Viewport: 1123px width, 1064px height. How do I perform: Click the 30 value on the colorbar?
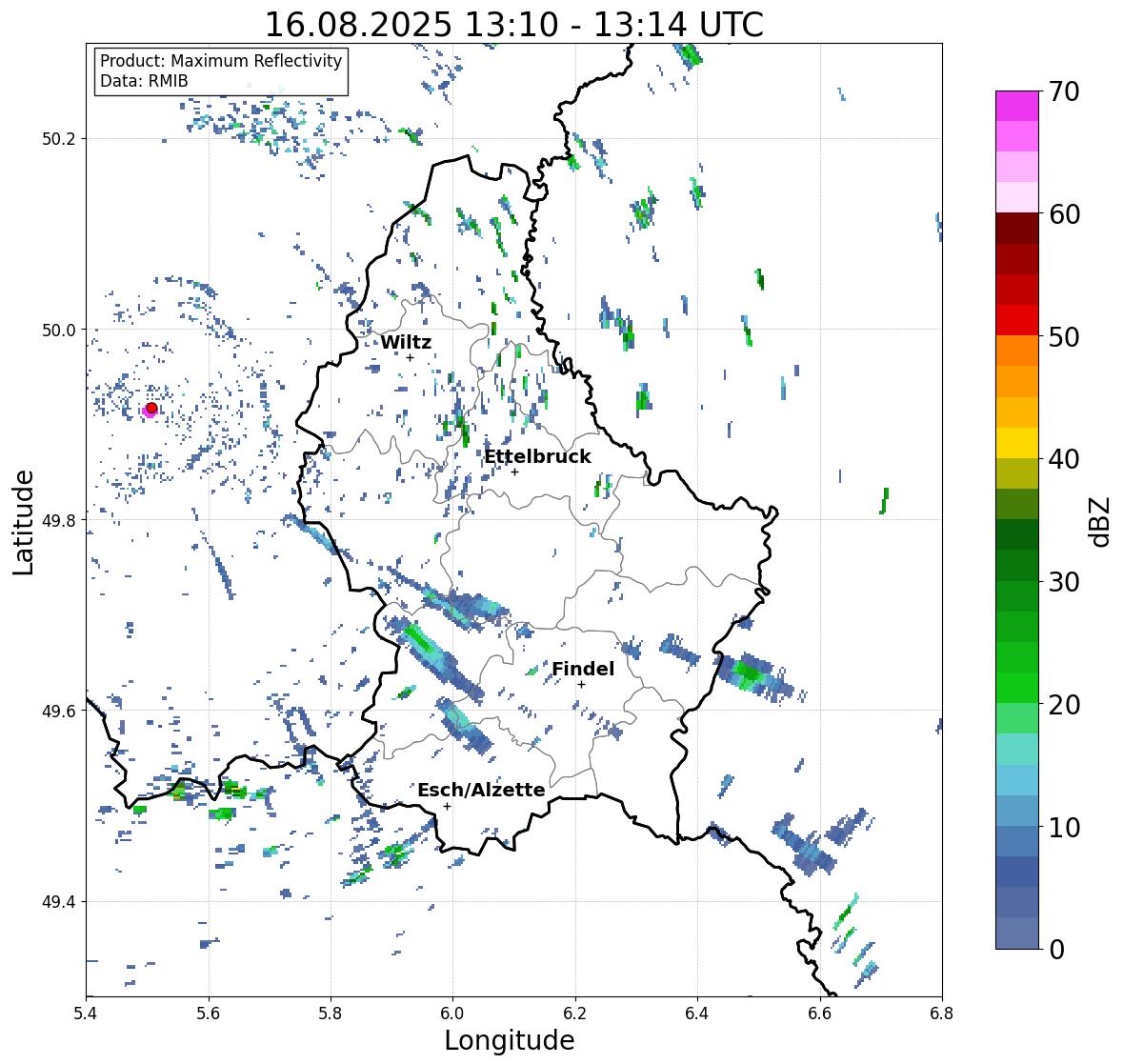pos(1064,582)
